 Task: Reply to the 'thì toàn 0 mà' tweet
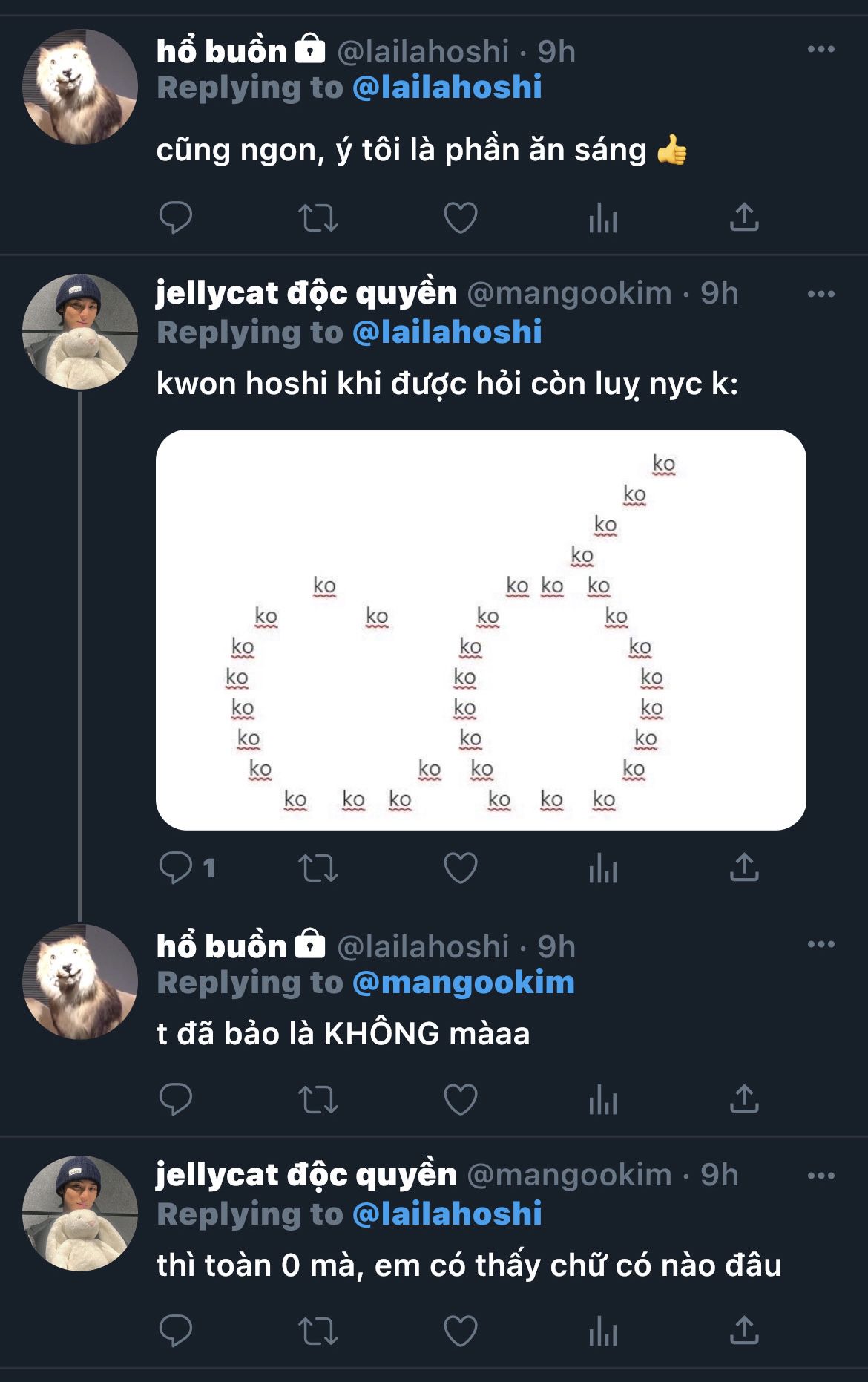tap(176, 1331)
